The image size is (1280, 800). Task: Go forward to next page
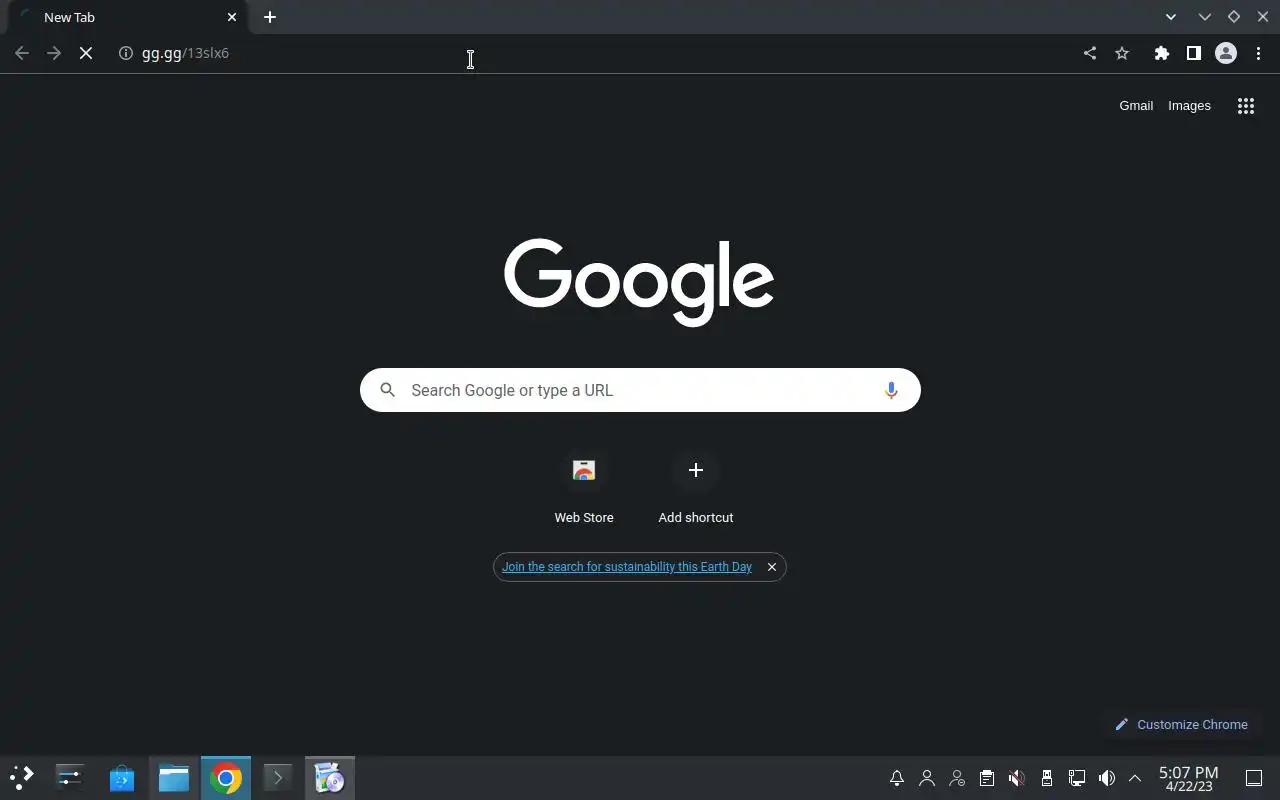(54, 53)
